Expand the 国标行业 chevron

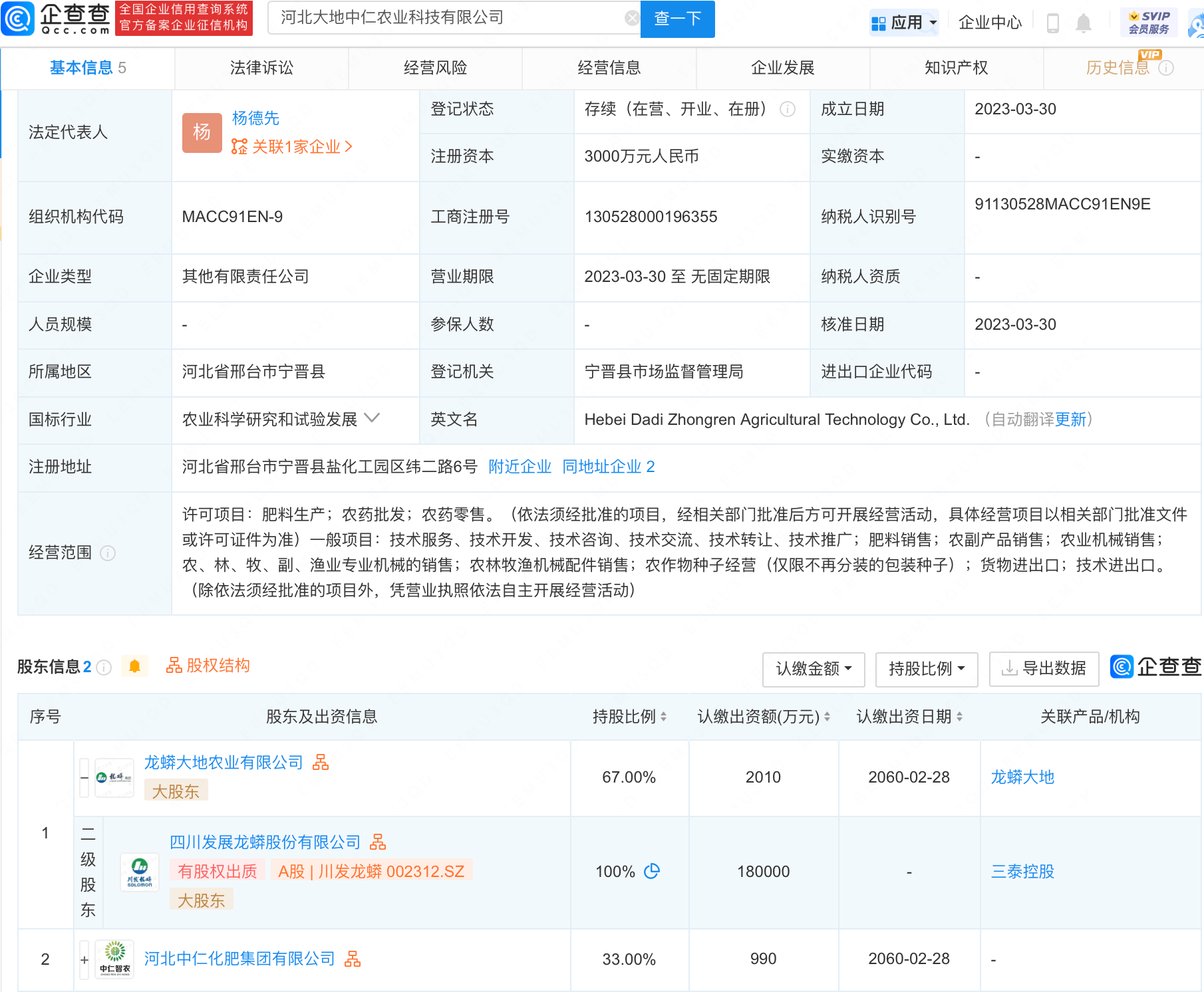point(373,418)
